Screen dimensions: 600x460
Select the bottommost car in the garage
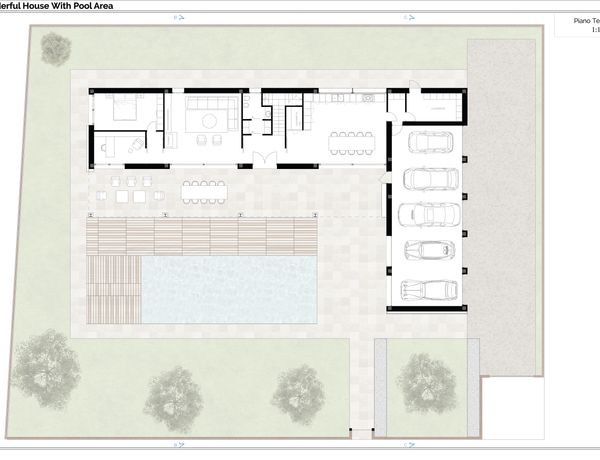coord(429,290)
